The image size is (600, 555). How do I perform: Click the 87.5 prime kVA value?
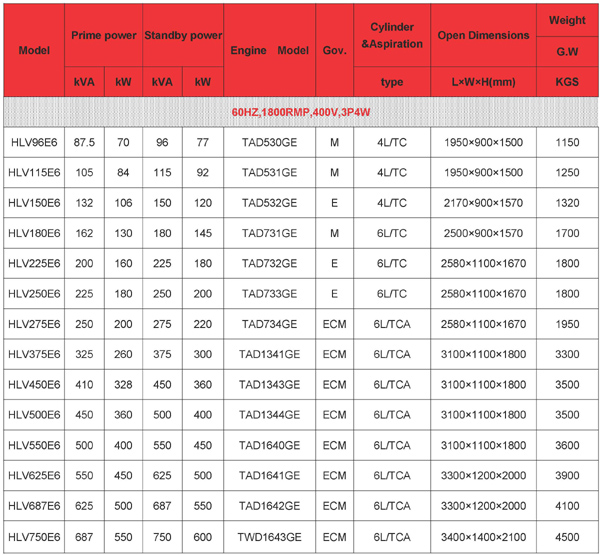point(84,142)
